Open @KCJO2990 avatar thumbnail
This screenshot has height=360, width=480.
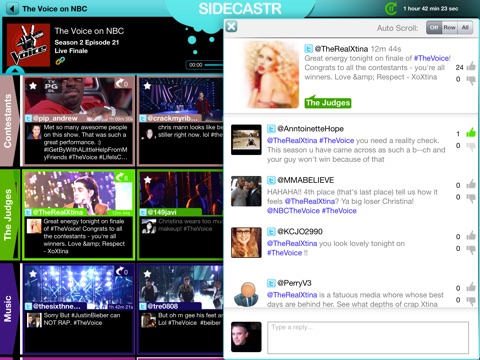click(x=246, y=242)
